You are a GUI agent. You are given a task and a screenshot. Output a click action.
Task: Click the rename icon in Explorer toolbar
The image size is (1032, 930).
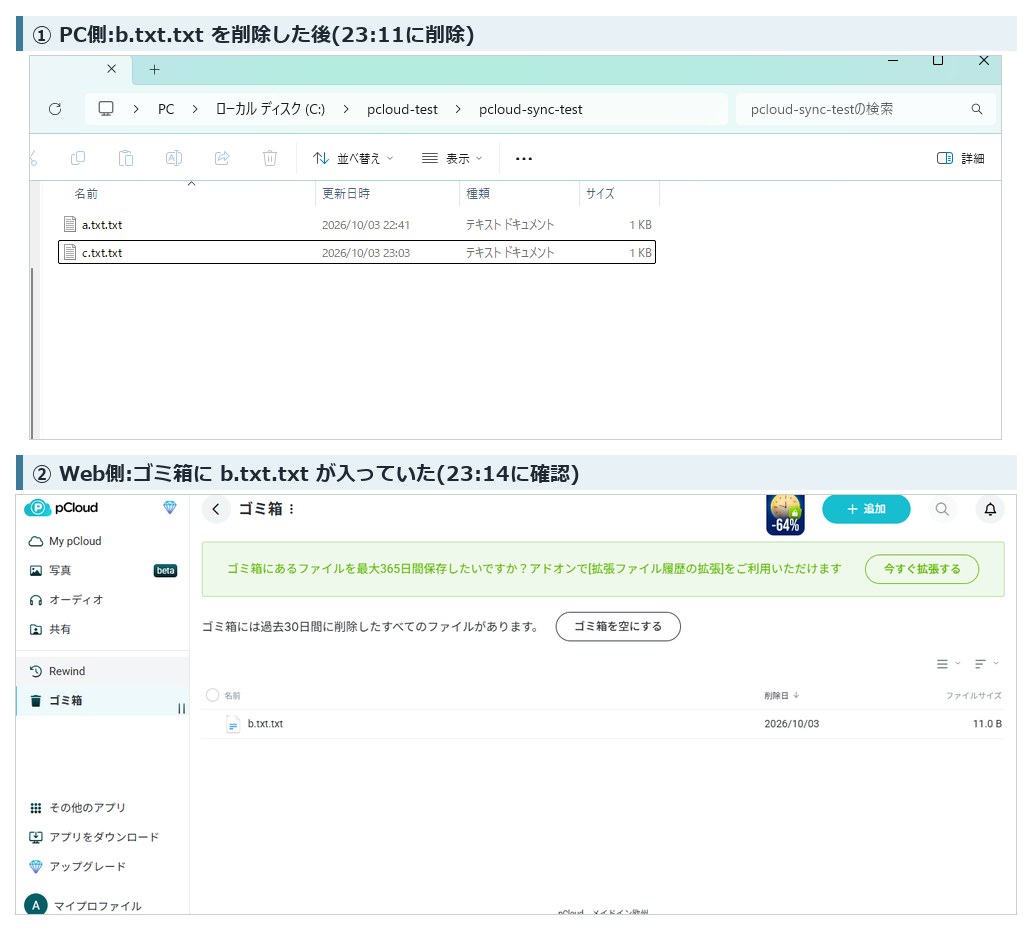[174, 158]
